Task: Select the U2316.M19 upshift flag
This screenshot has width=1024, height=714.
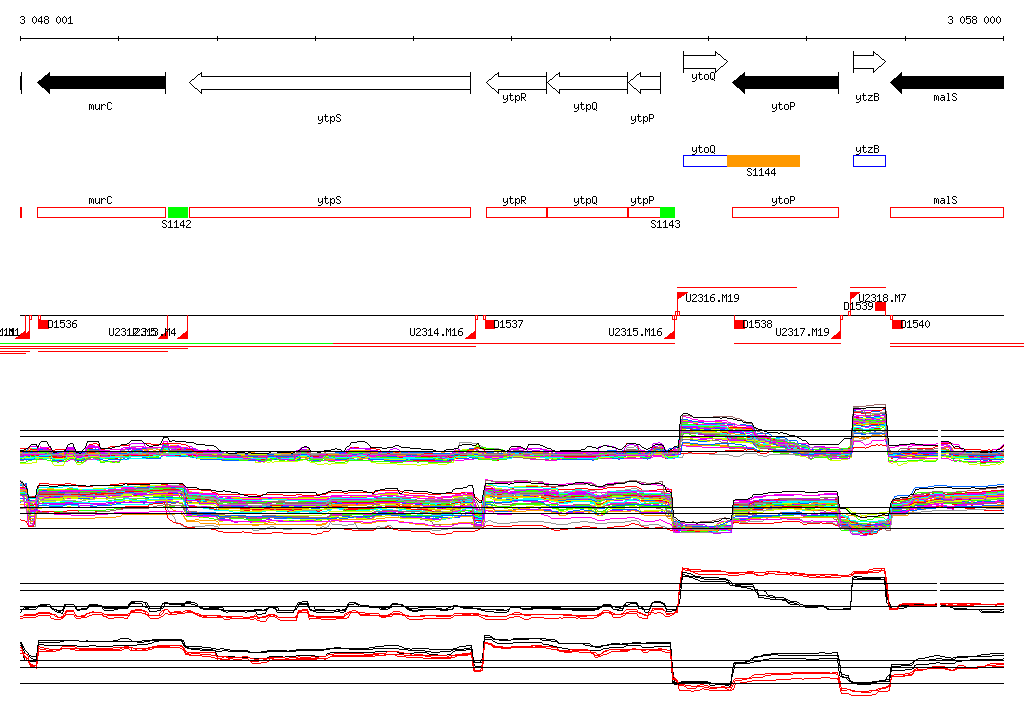Action: [x=682, y=297]
